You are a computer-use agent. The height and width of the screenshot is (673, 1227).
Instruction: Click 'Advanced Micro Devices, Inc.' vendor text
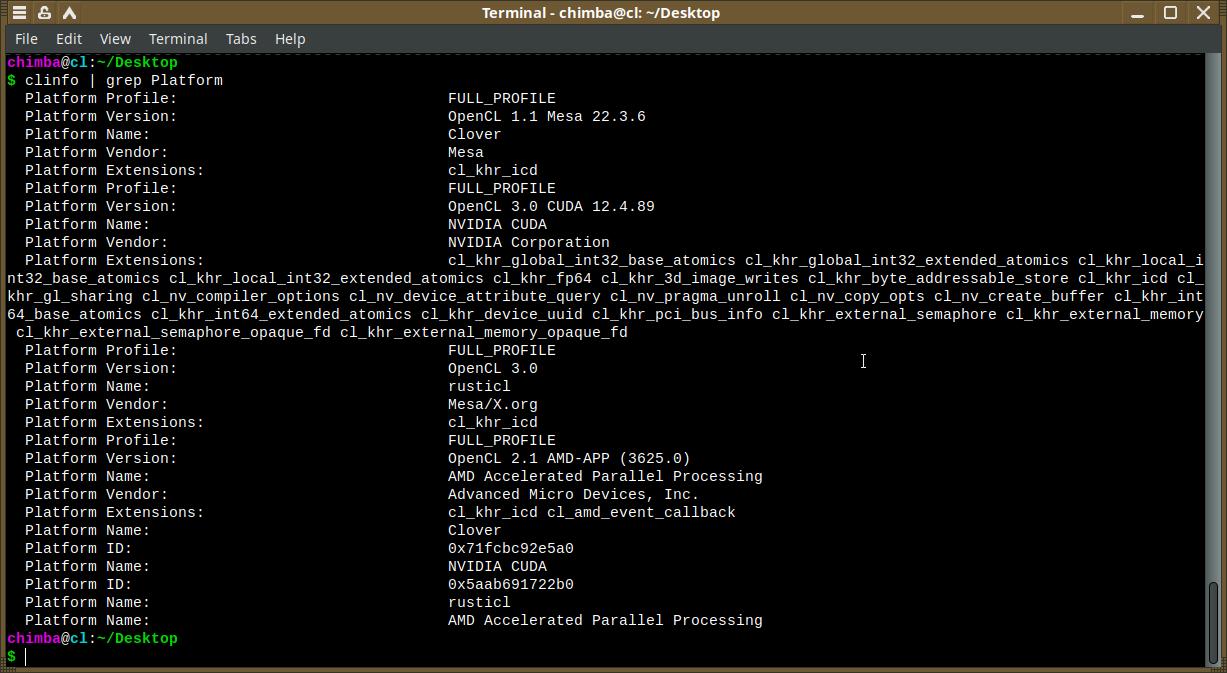(x=574, y=494)
